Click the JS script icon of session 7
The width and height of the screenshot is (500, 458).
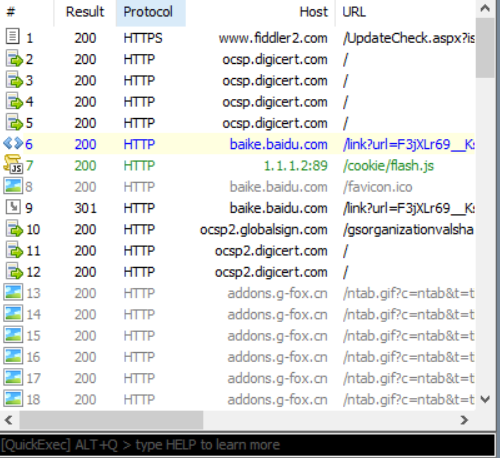pyautogui.click(x=13, y=164)
